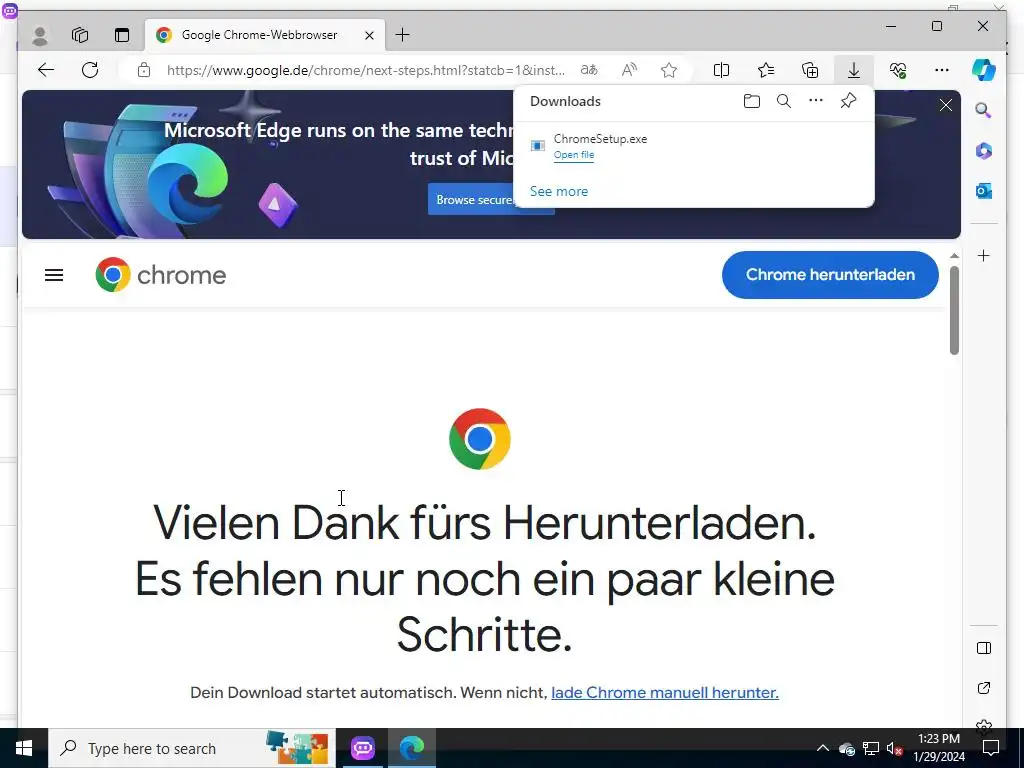Click the Edge profile avatar icon
This screenshot has height=768, width=1024.
point(40,35)
